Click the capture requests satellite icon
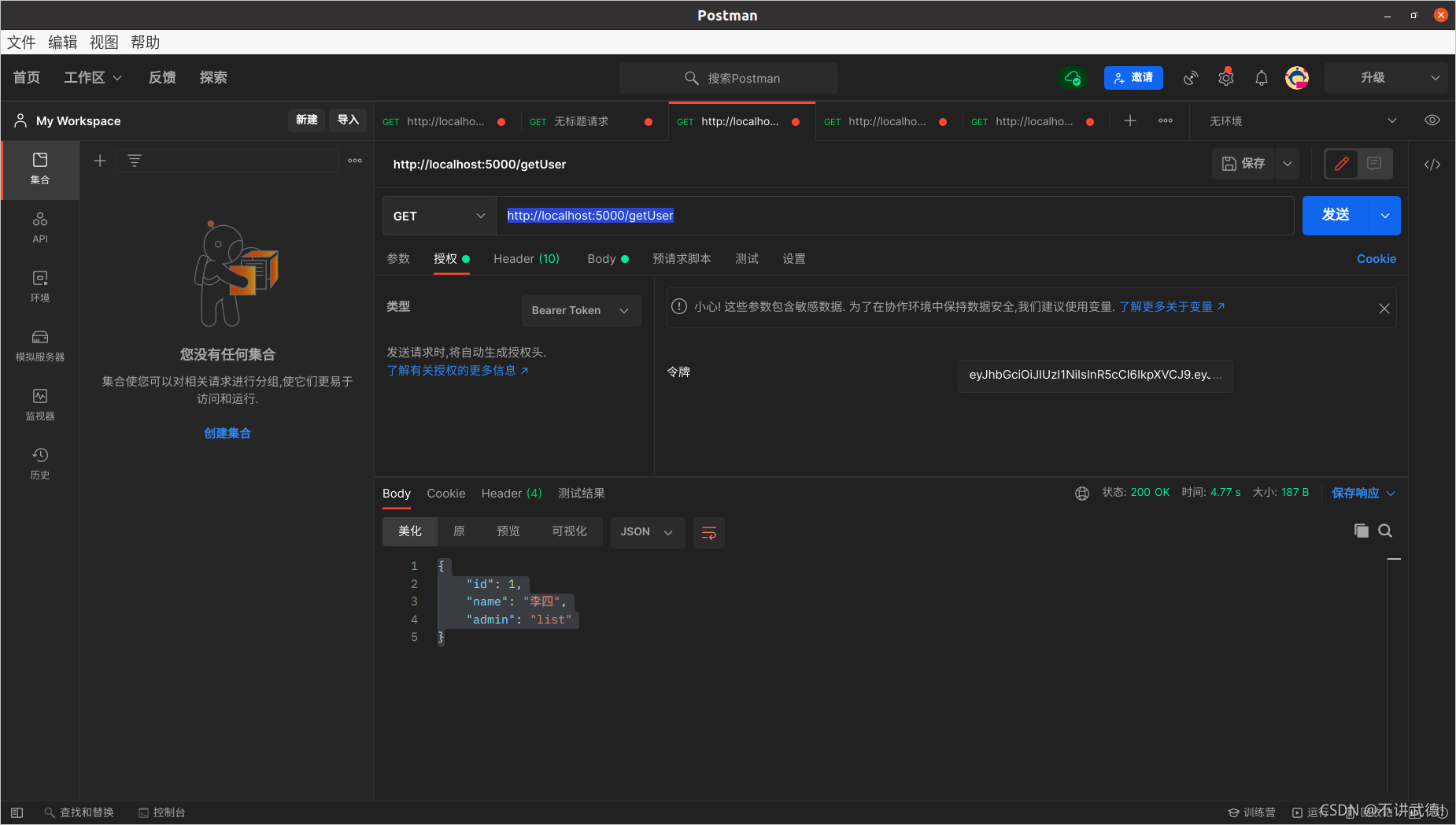1456x825 pixels. pyautogui.click(x=1191, y=78)
